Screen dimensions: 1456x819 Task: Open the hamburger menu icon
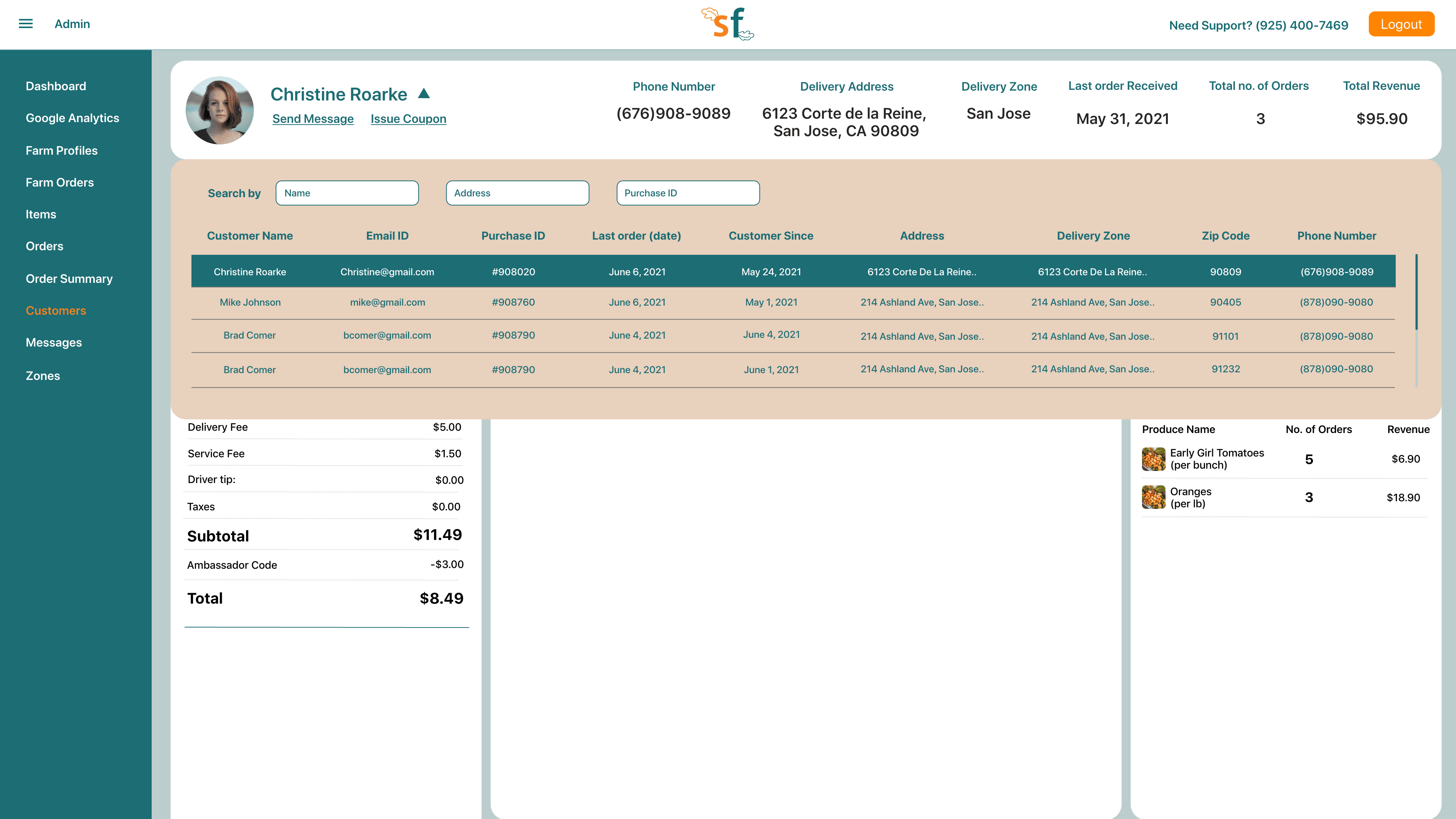25,24
